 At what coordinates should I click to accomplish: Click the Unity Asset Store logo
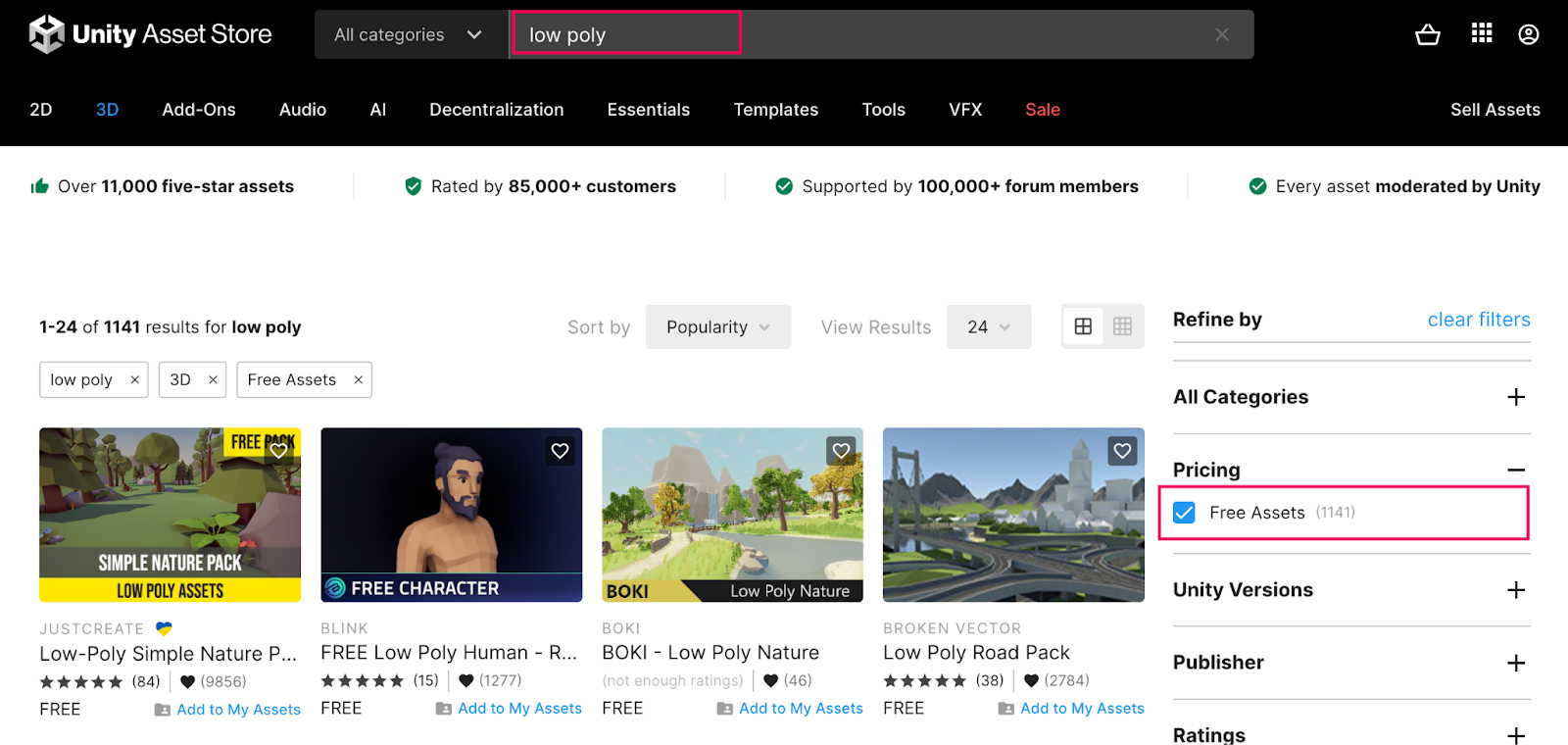[151, 34]
